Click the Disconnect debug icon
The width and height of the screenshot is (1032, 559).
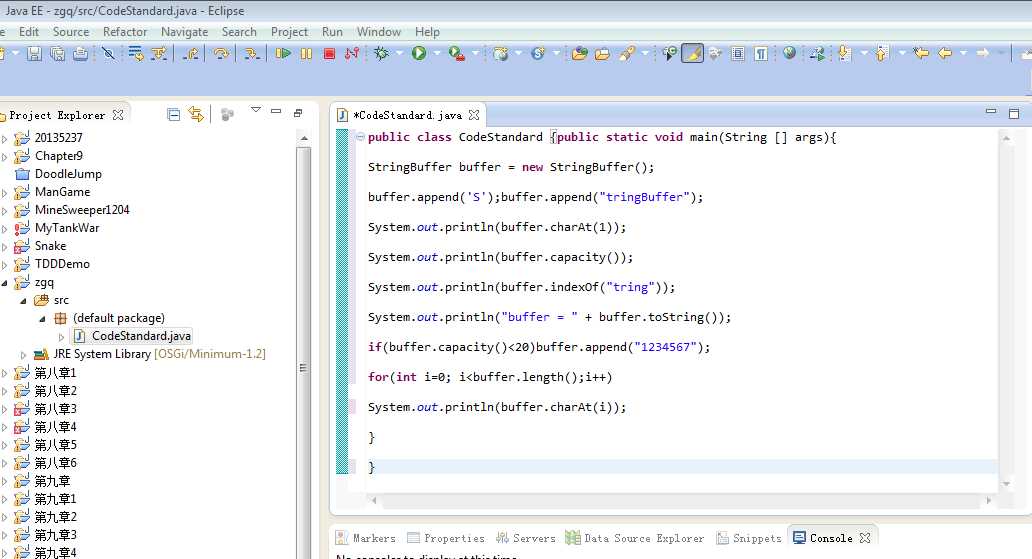352,54
